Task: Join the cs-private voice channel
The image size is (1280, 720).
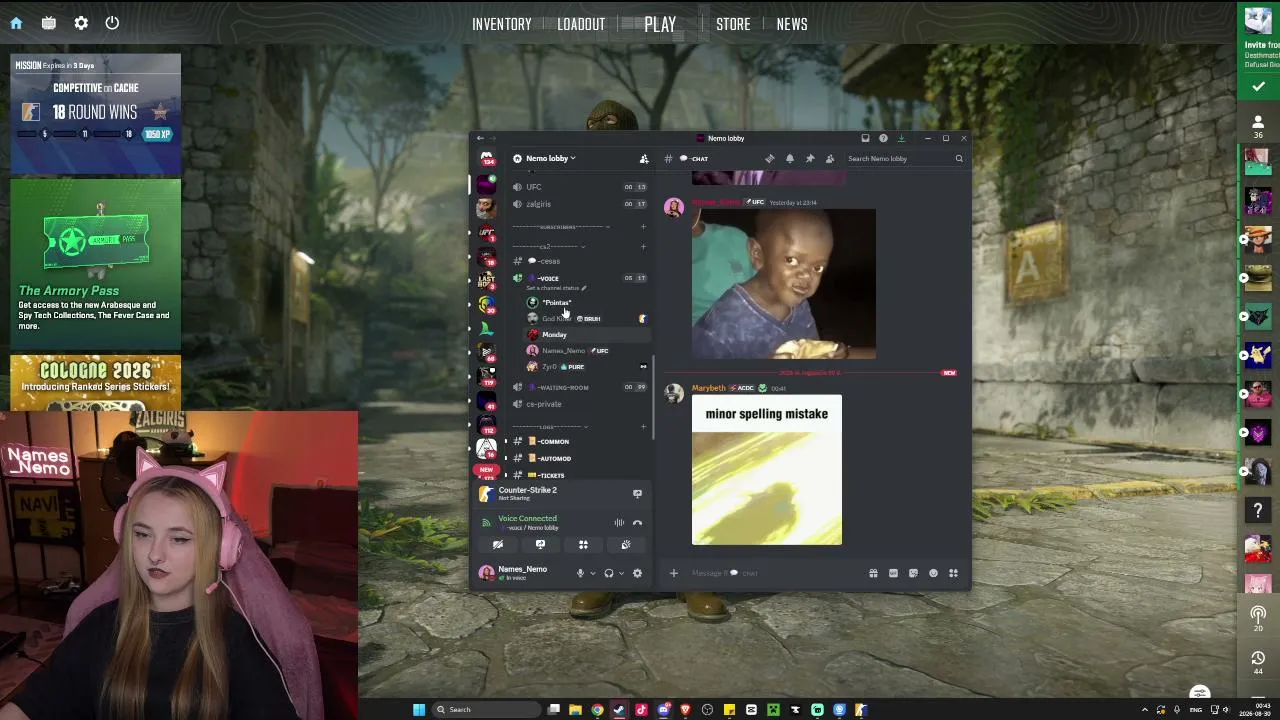Action: click(x=578, y=404)
